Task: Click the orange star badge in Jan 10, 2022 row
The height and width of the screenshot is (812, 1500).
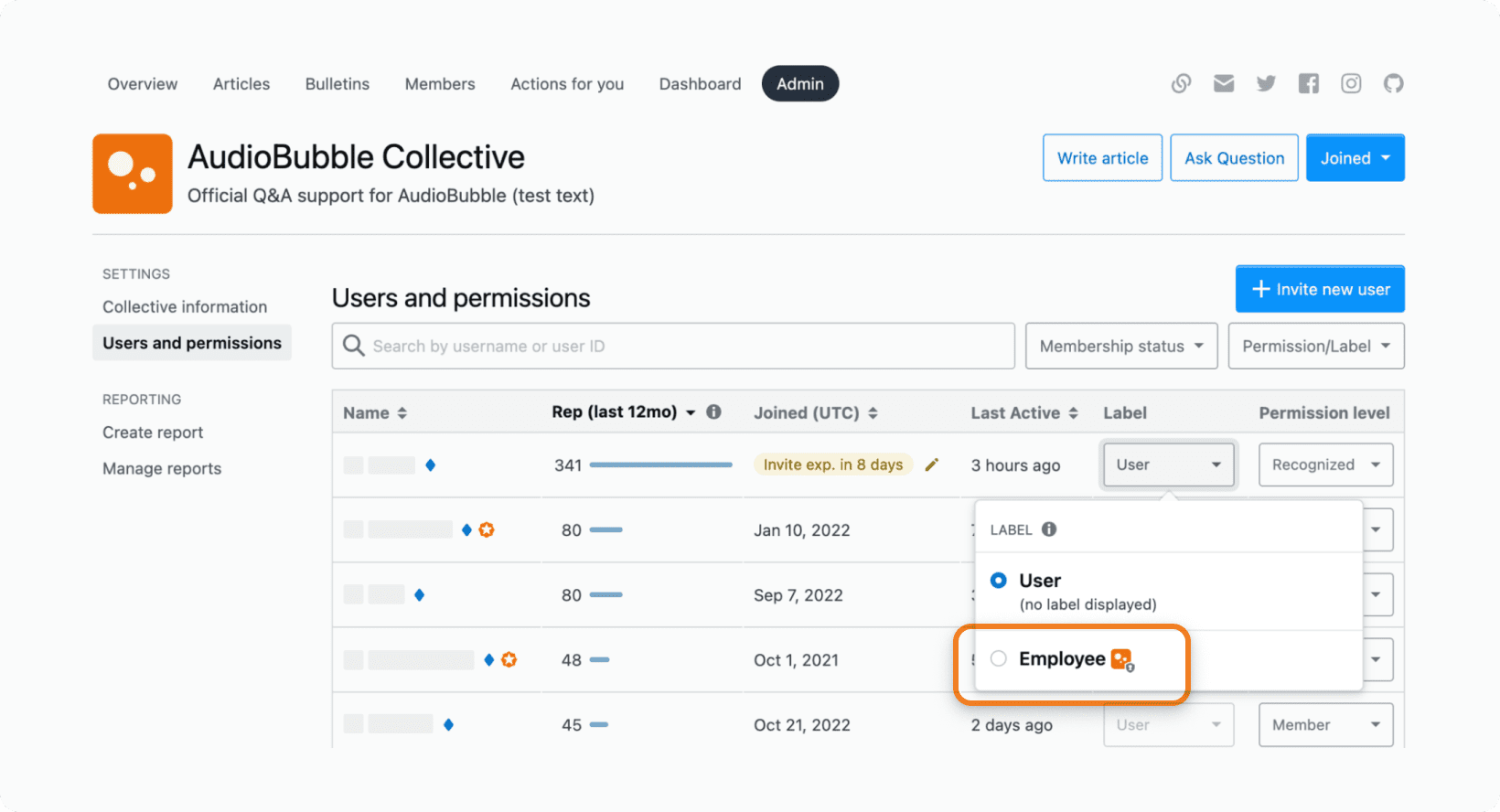Action: pyautogui.click(x=487, y=530)
